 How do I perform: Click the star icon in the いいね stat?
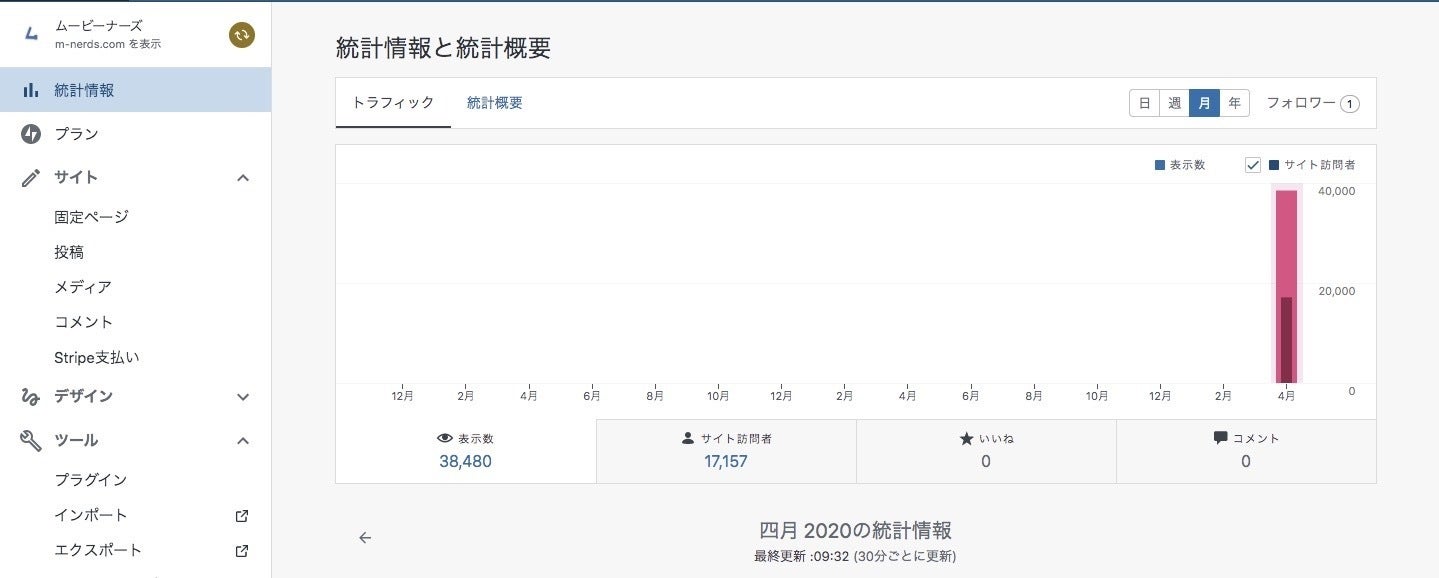pos(966,438)
